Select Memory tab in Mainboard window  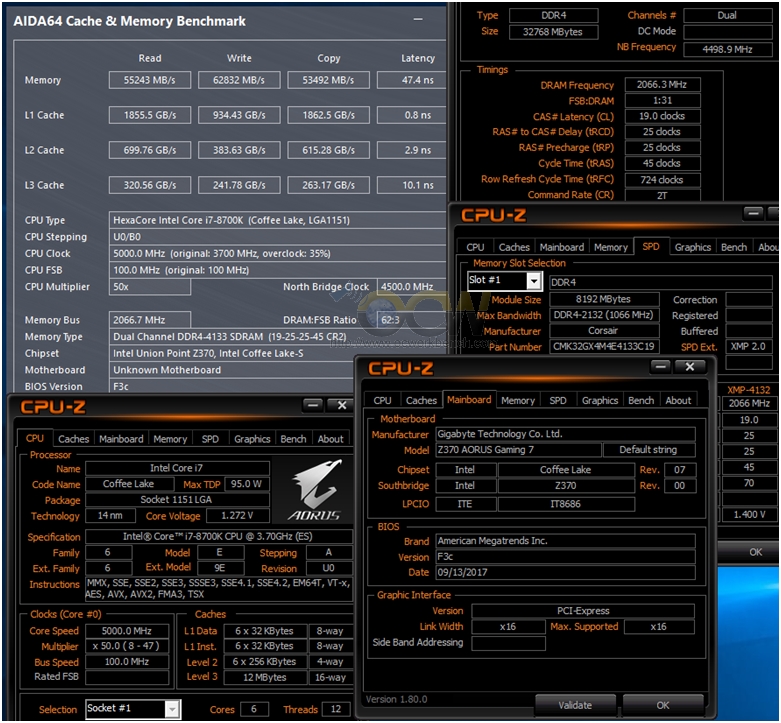click(518, 400)
